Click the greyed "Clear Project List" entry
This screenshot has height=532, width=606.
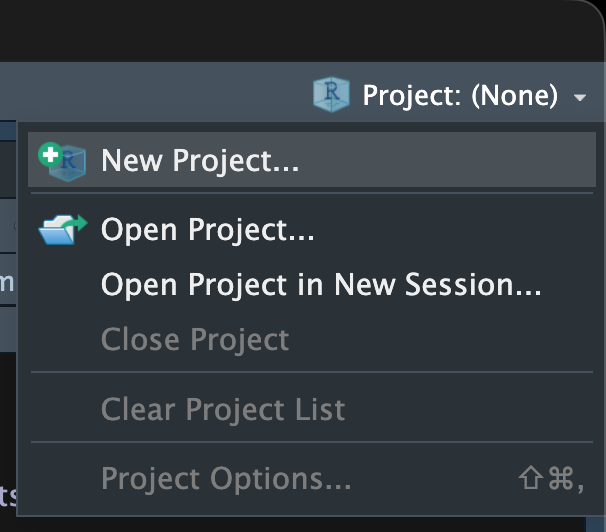223,409
